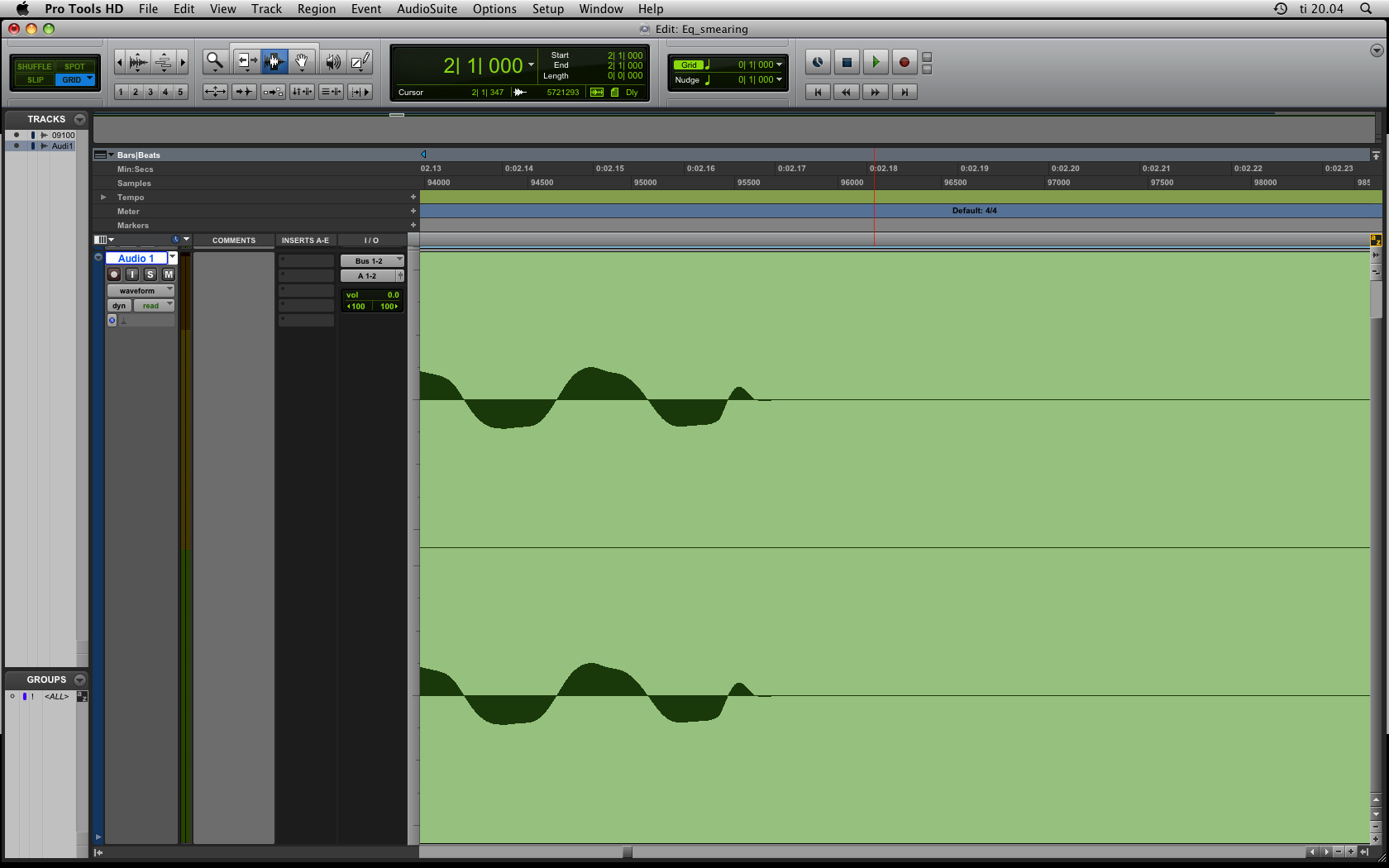Click the Online sync clock button
Screen dimensions: 1389x868
click(x=818, y=62)
